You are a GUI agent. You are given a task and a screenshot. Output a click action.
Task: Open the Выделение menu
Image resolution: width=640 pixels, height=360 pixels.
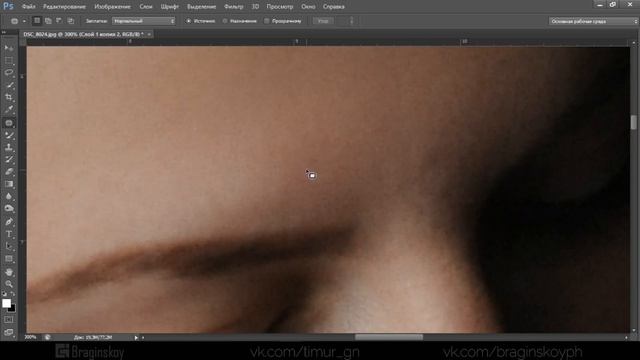coord(201,7)
